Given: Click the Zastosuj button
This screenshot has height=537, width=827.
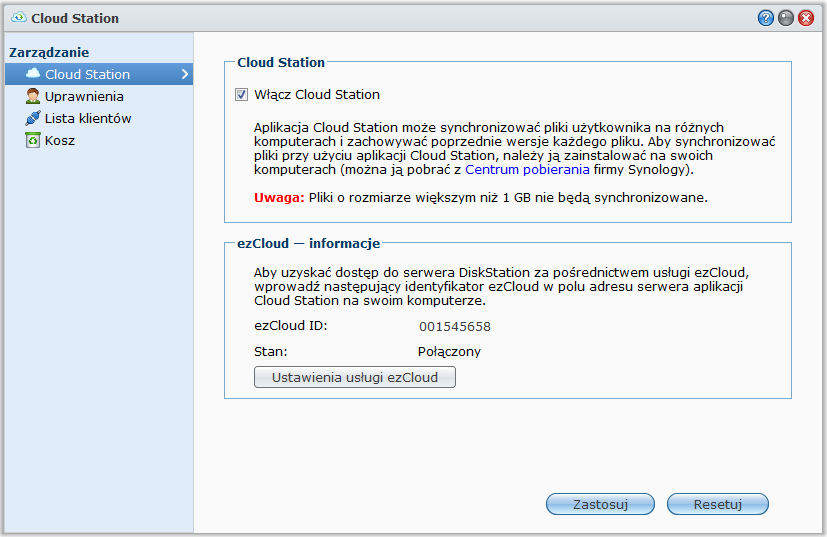Looking at the screenshot, I should coord(600,504).
